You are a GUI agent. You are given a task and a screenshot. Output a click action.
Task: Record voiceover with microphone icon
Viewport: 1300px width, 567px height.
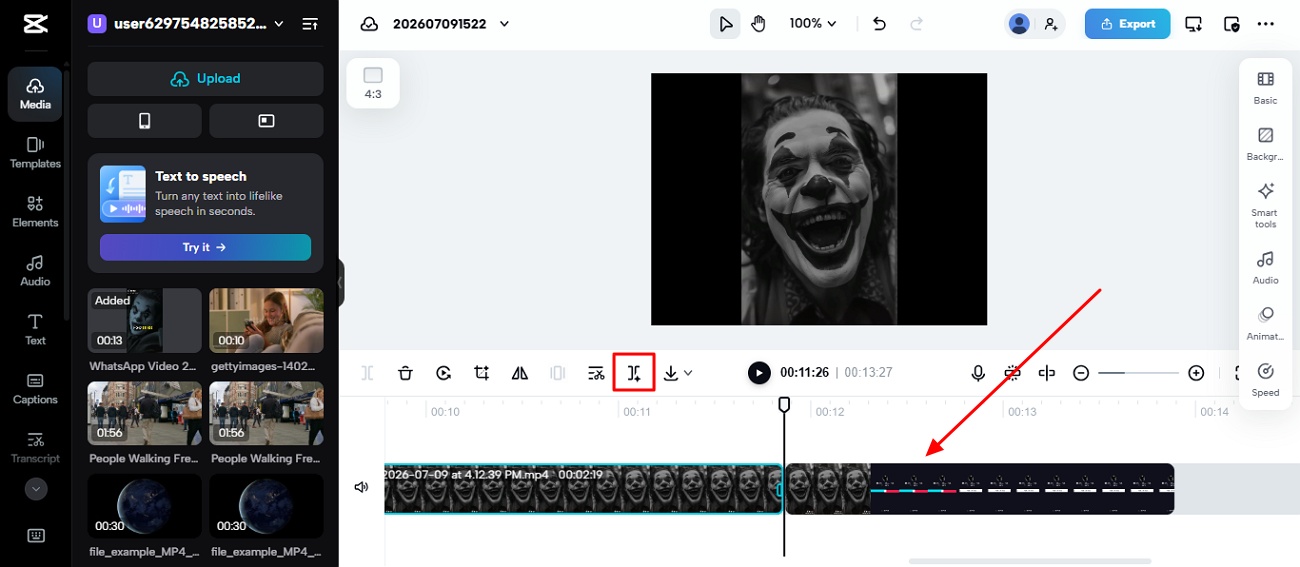(978, 373)
